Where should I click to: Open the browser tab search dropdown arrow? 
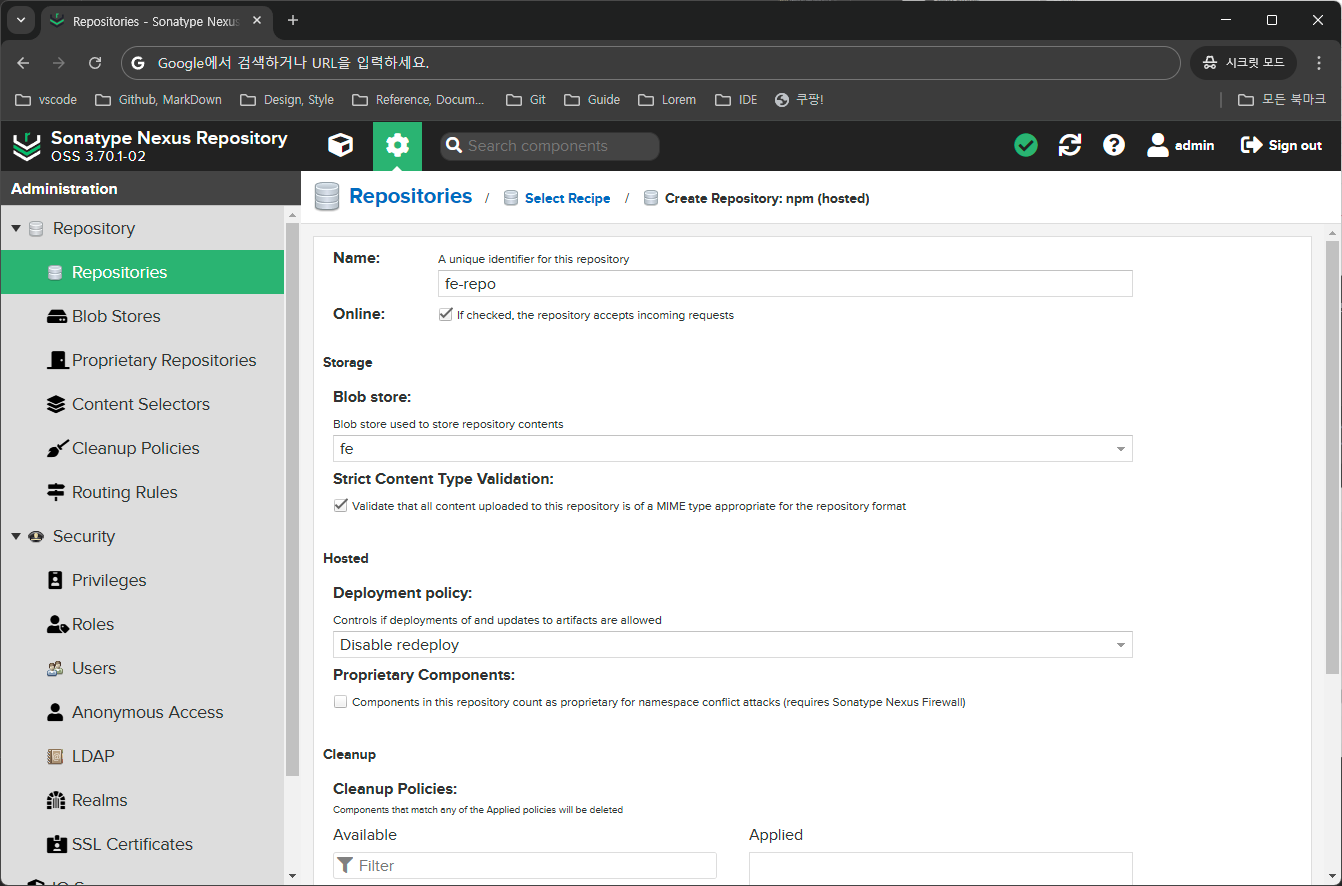20,20
